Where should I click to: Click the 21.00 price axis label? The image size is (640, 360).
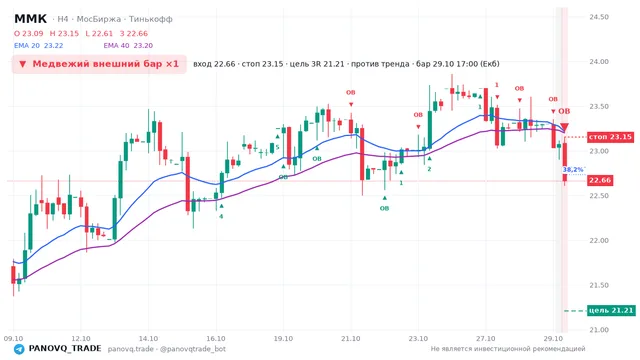pos(599,330)
